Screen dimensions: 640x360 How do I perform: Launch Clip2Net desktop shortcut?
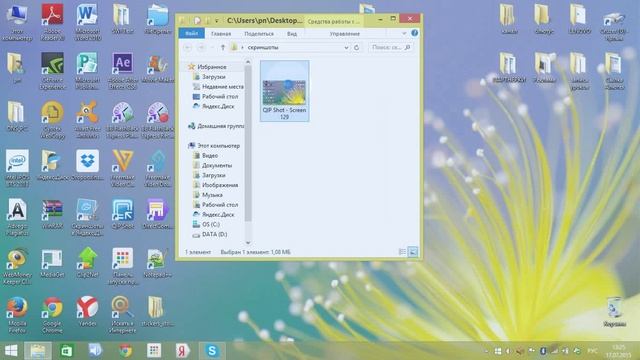[87, 263]
